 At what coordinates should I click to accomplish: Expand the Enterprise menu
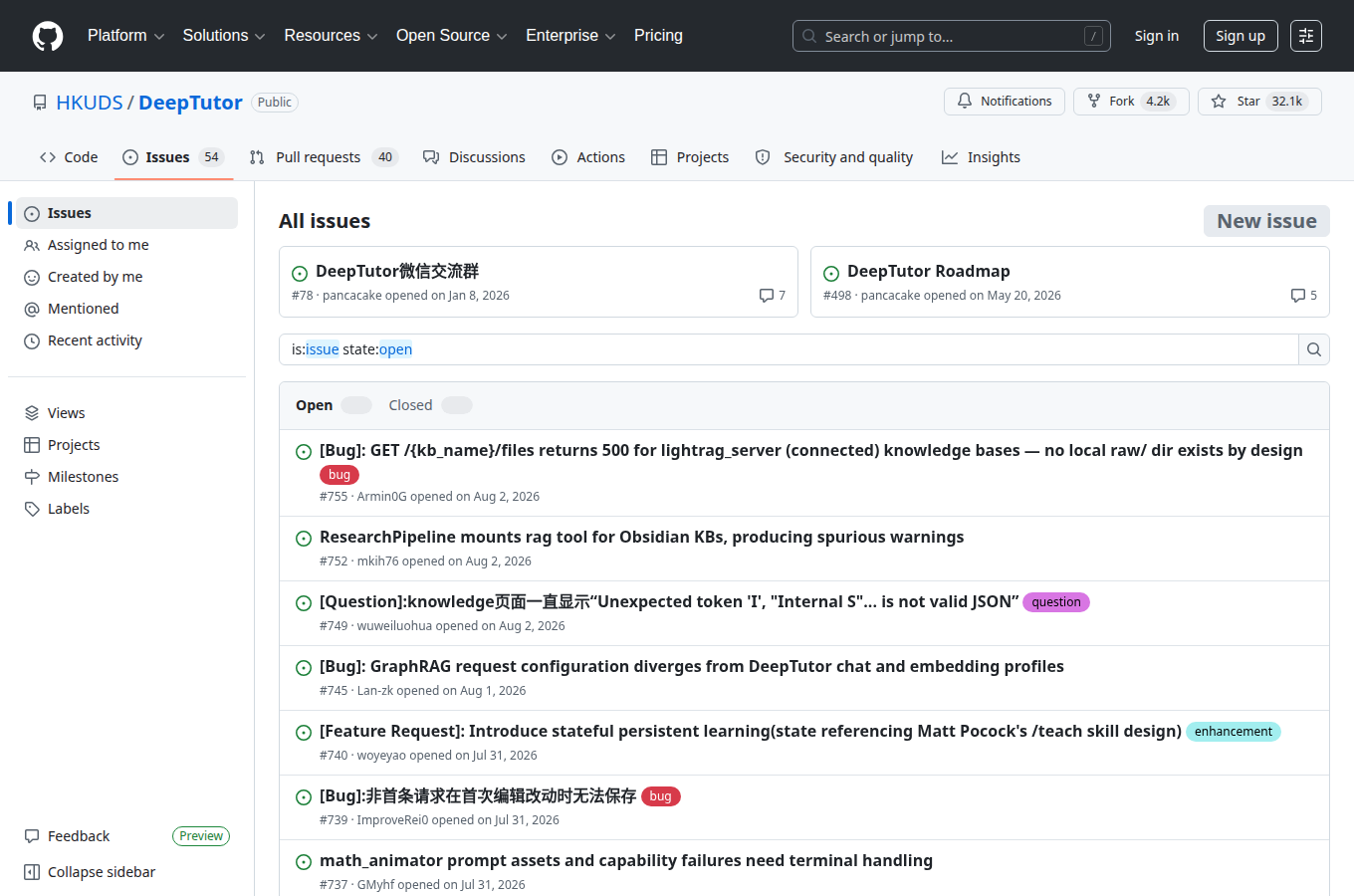tap(570, 36)
